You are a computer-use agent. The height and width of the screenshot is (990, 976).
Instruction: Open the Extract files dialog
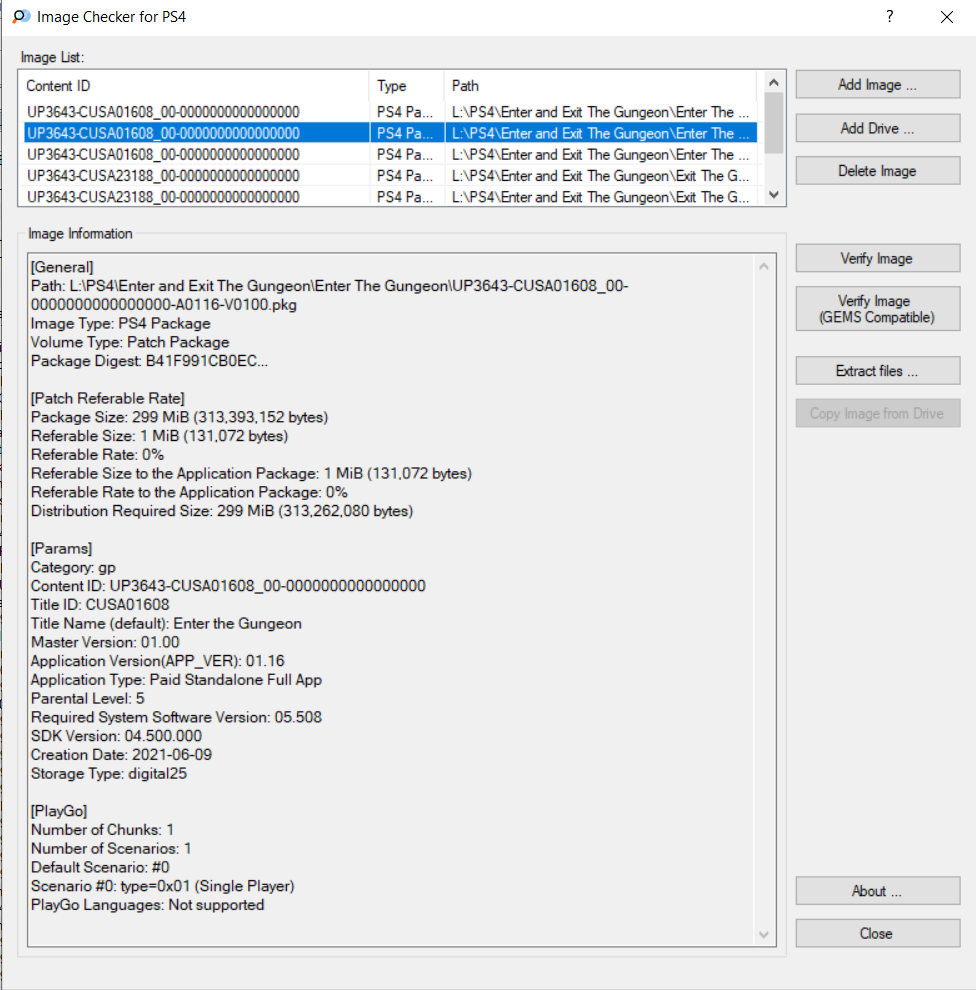[x=877, y=371]
